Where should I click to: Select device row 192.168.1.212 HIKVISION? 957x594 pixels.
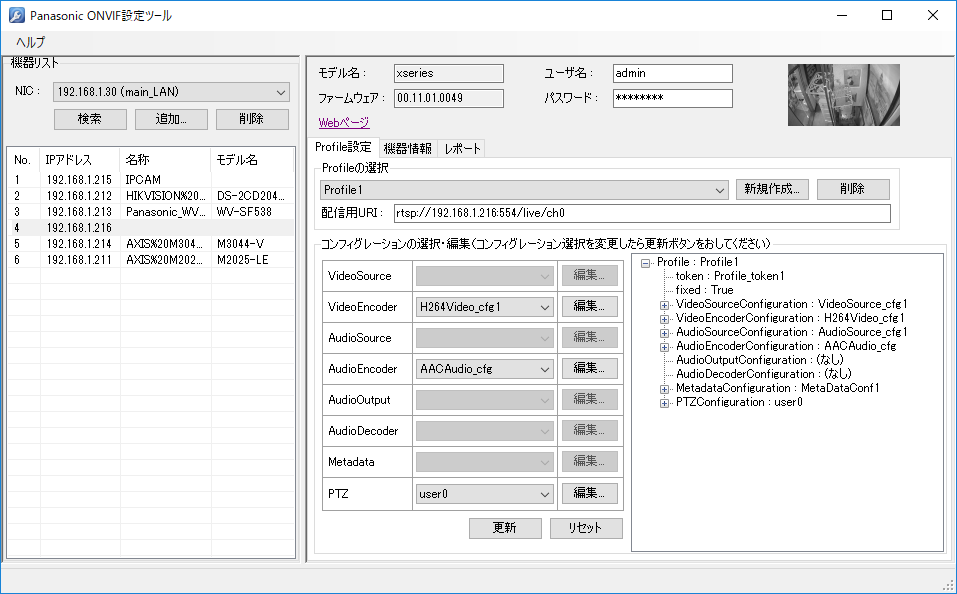151,196
